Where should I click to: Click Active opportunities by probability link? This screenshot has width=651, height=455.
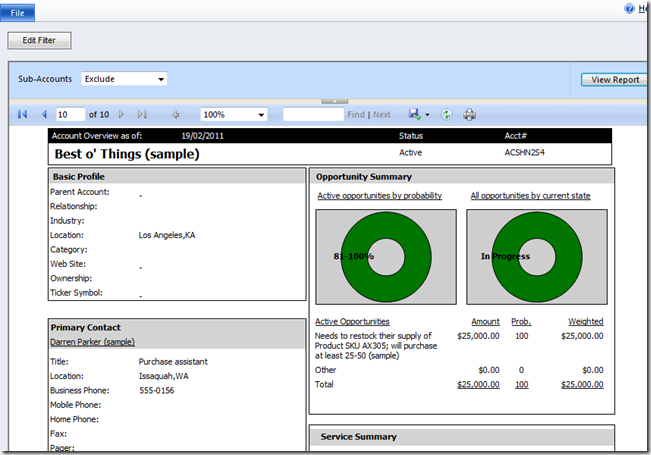point(379,196)
